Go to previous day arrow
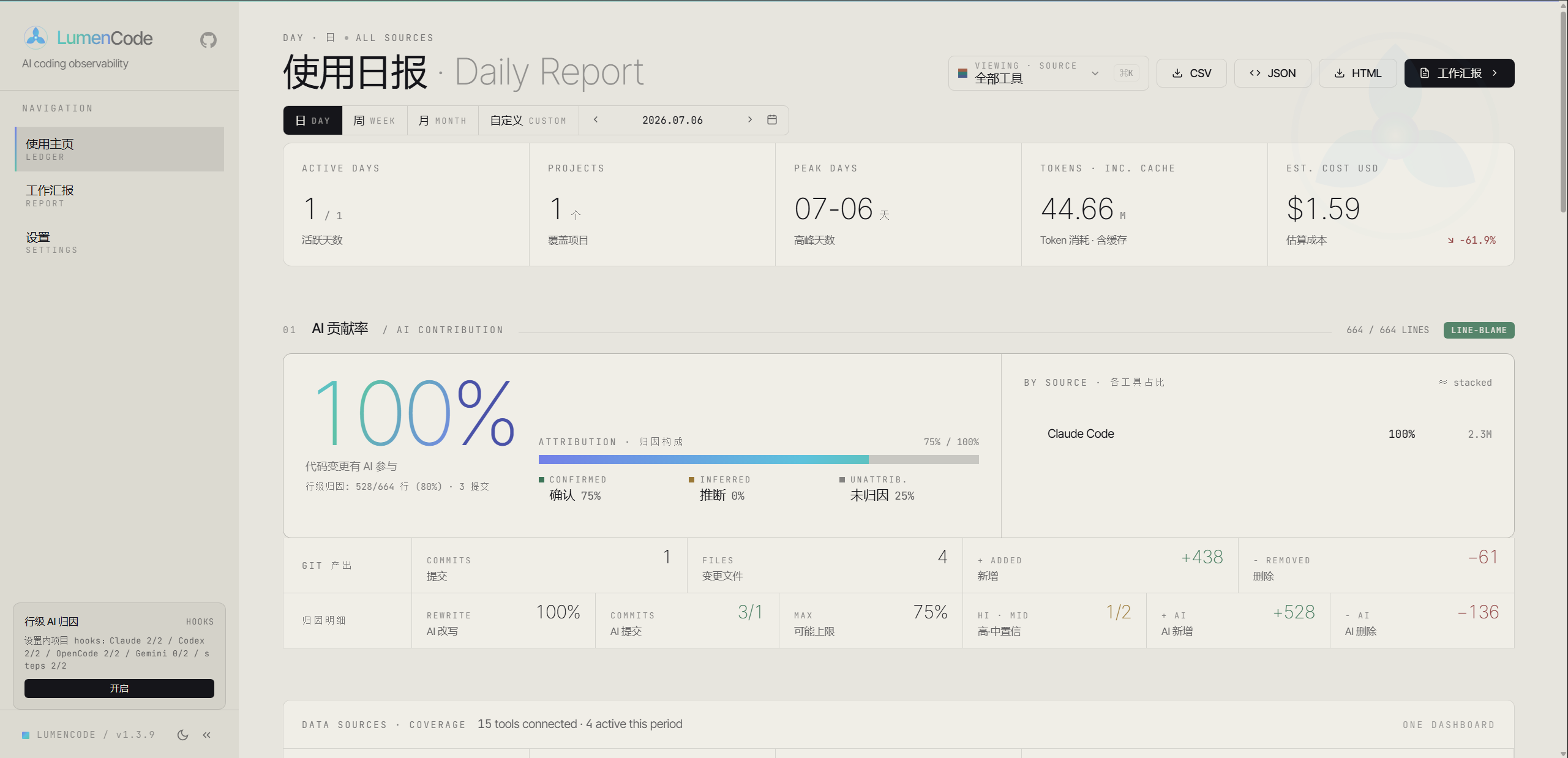The image size is (1568, 758). pos(596,120)
